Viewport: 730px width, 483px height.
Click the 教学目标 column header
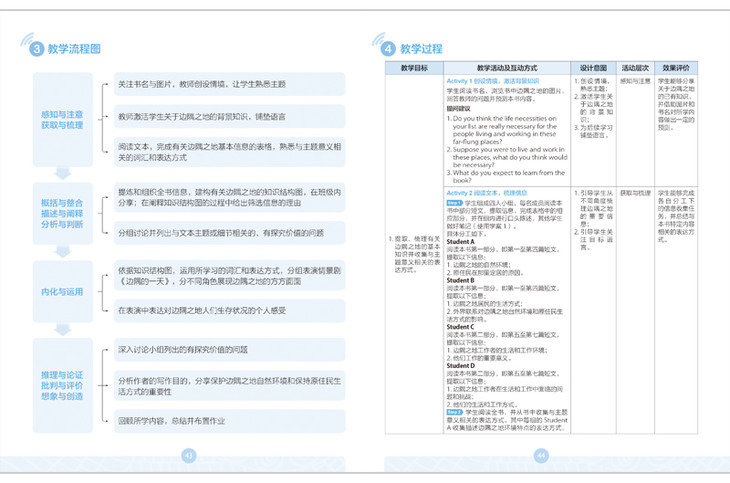click(414, 67)
